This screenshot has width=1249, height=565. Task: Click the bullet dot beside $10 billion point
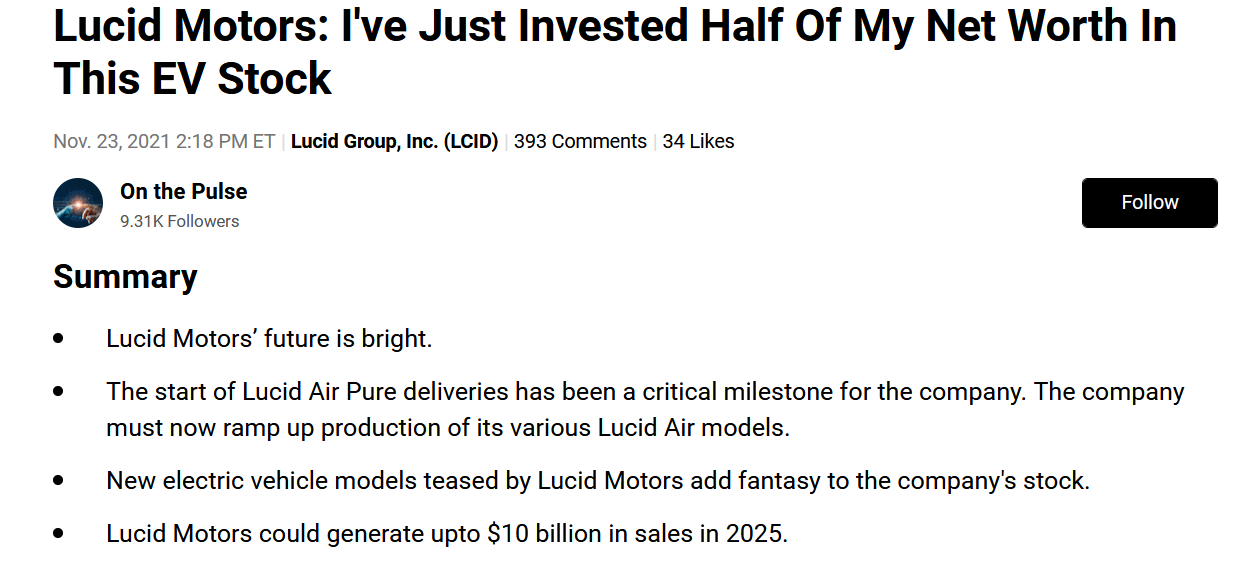click(x=59, y=534)
